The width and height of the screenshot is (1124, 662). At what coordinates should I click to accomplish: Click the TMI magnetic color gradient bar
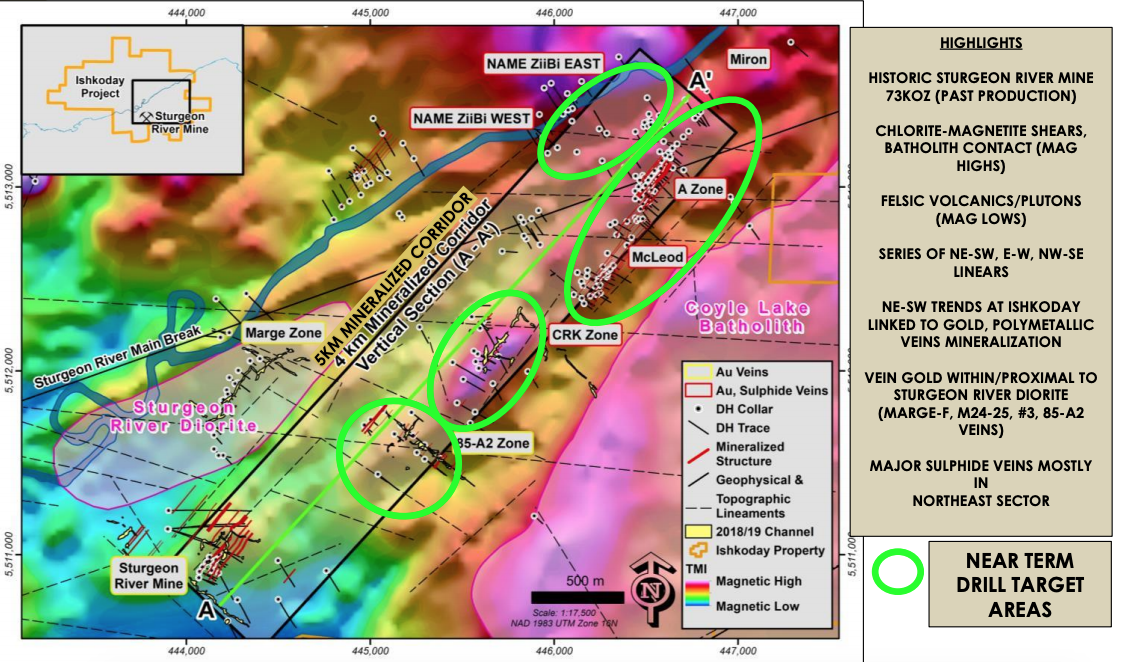coord(699,593)
